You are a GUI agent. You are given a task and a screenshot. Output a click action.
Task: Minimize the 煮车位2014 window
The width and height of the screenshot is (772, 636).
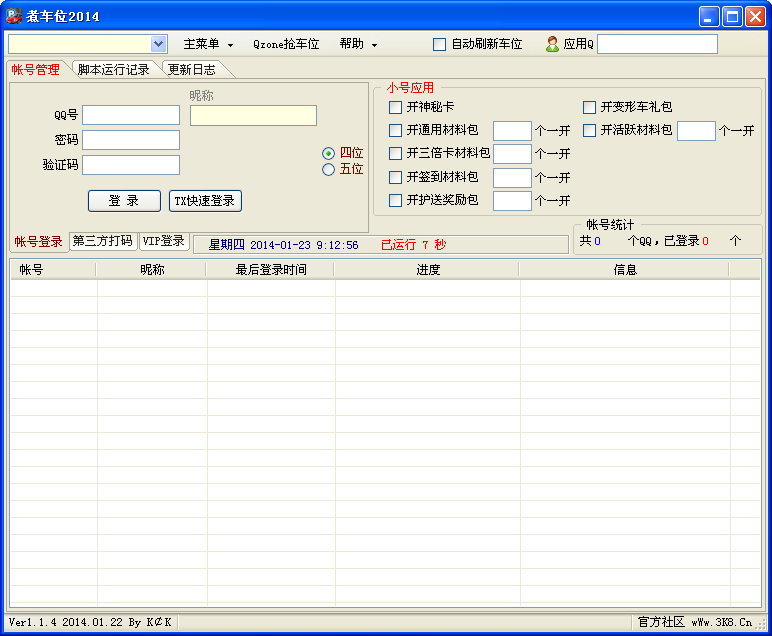(709, 17)
